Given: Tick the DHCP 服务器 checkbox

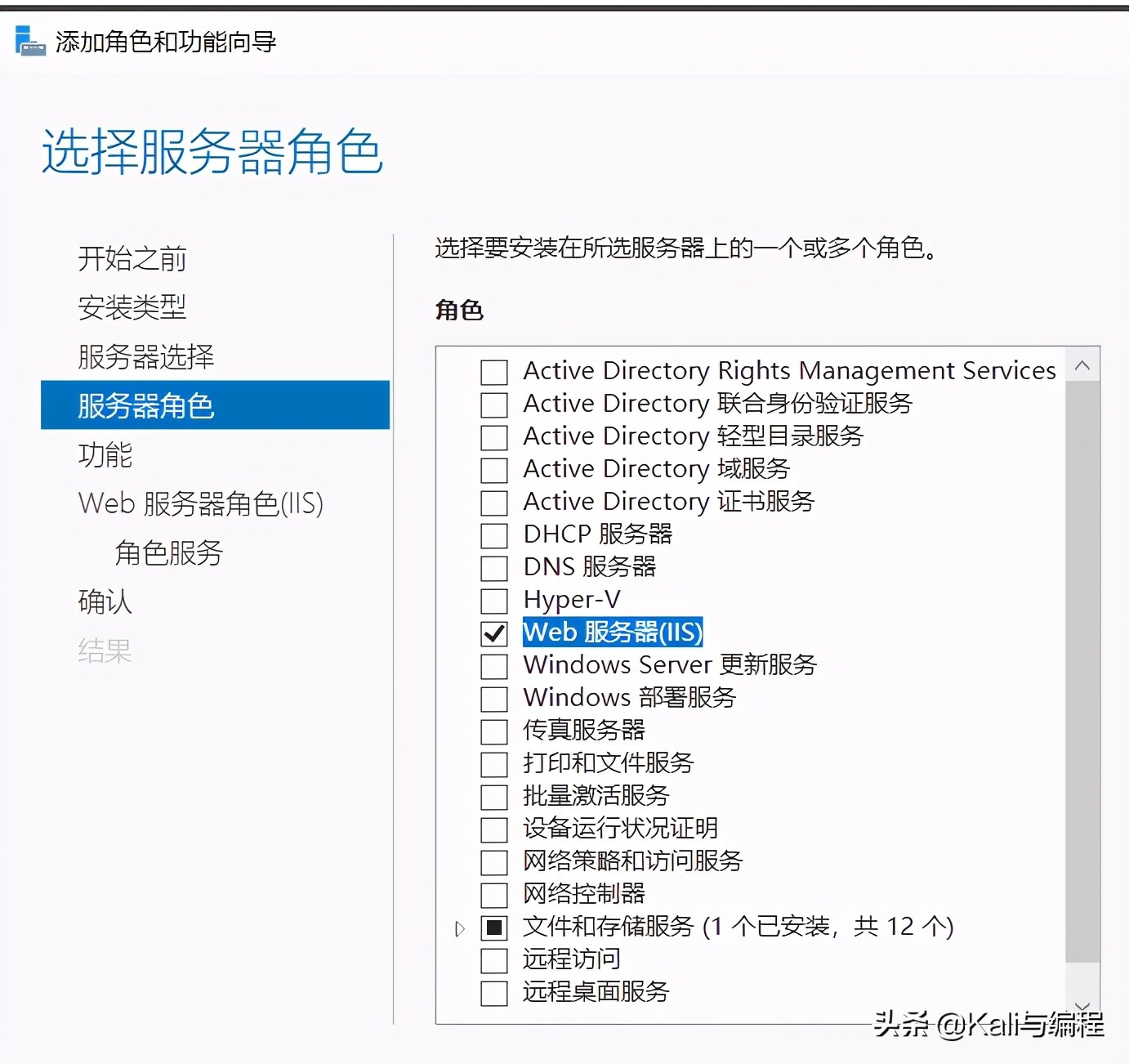Looking at the screenshot, I should (494, 536).
